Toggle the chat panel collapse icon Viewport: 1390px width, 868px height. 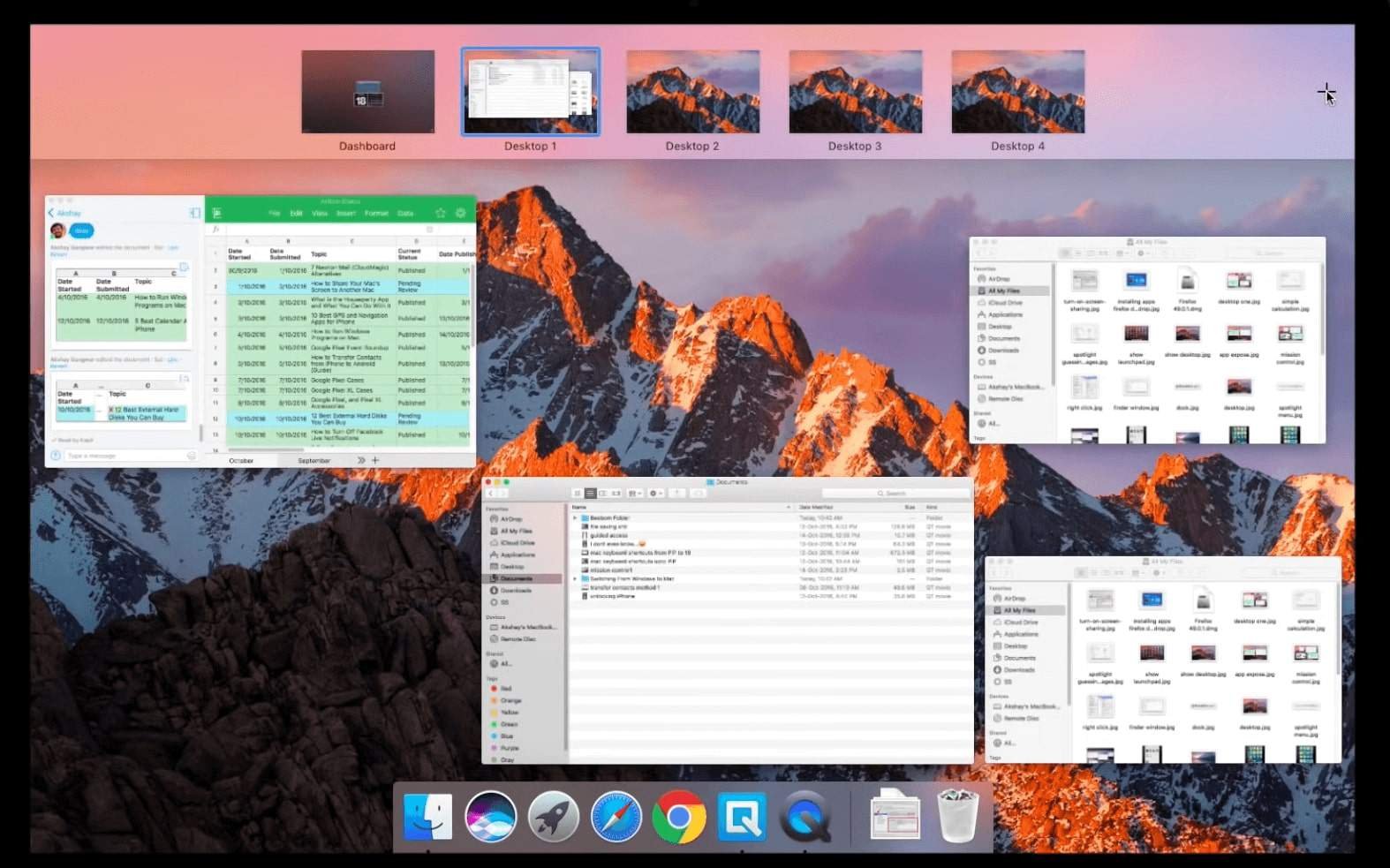(194, 213)
